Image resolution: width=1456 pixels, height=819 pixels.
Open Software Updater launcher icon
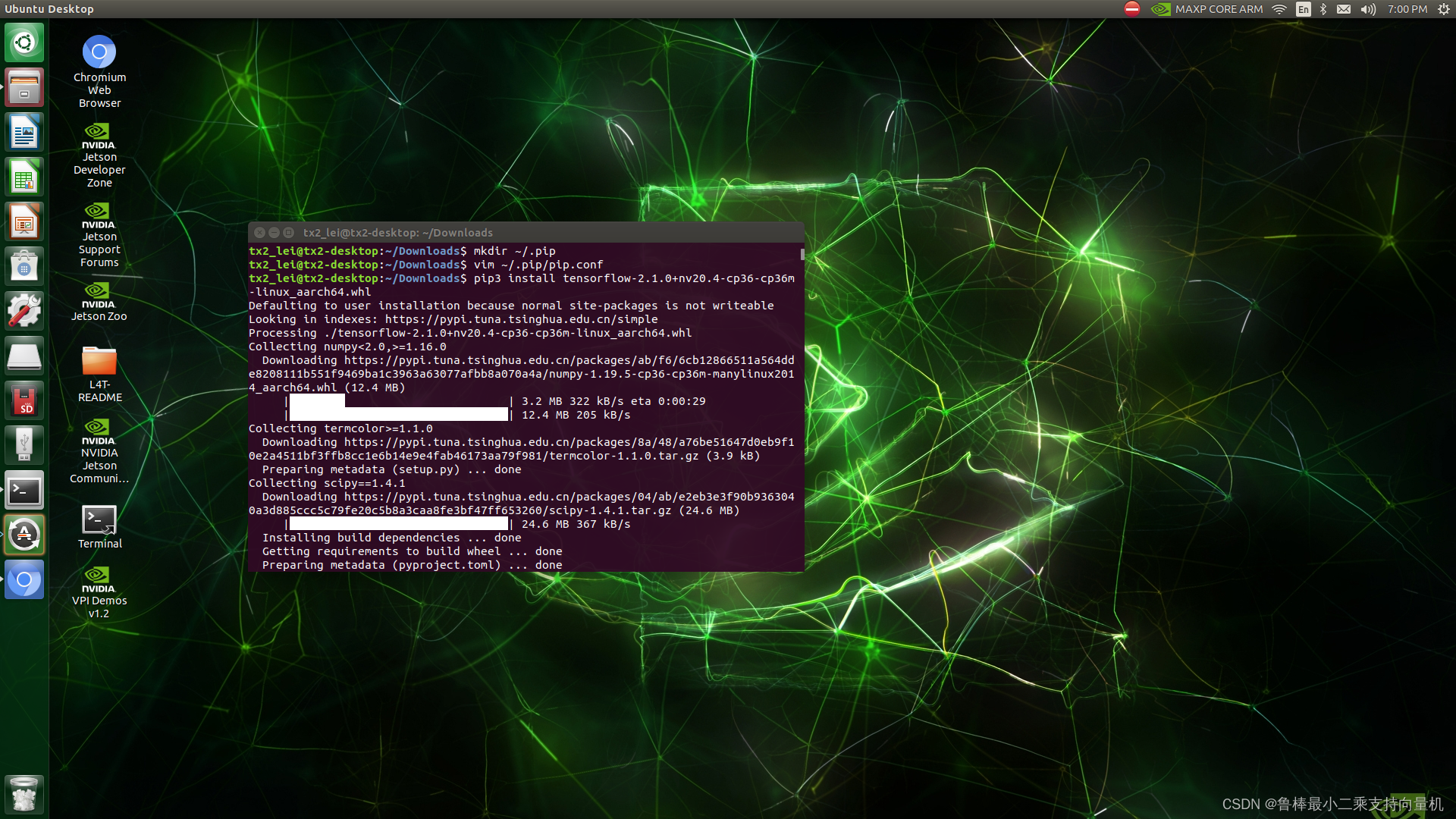point(24,535)
